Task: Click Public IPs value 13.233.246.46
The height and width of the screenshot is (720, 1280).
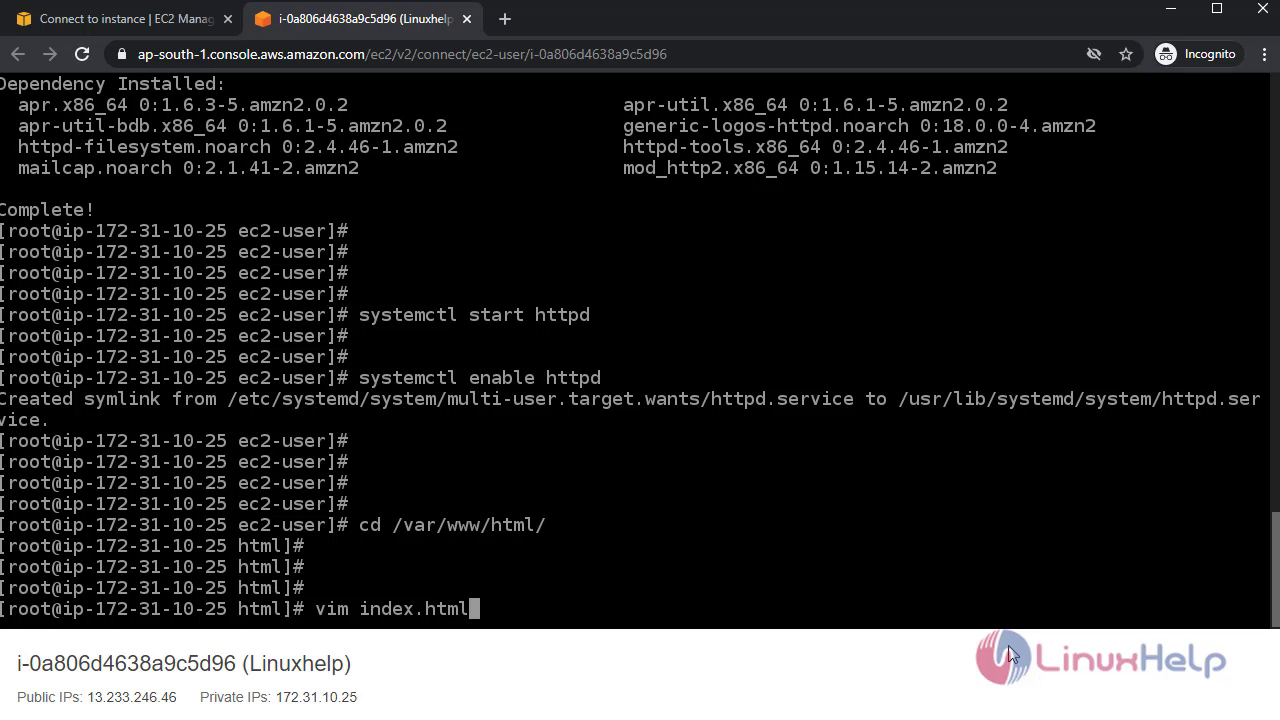Action: [132, 697]
